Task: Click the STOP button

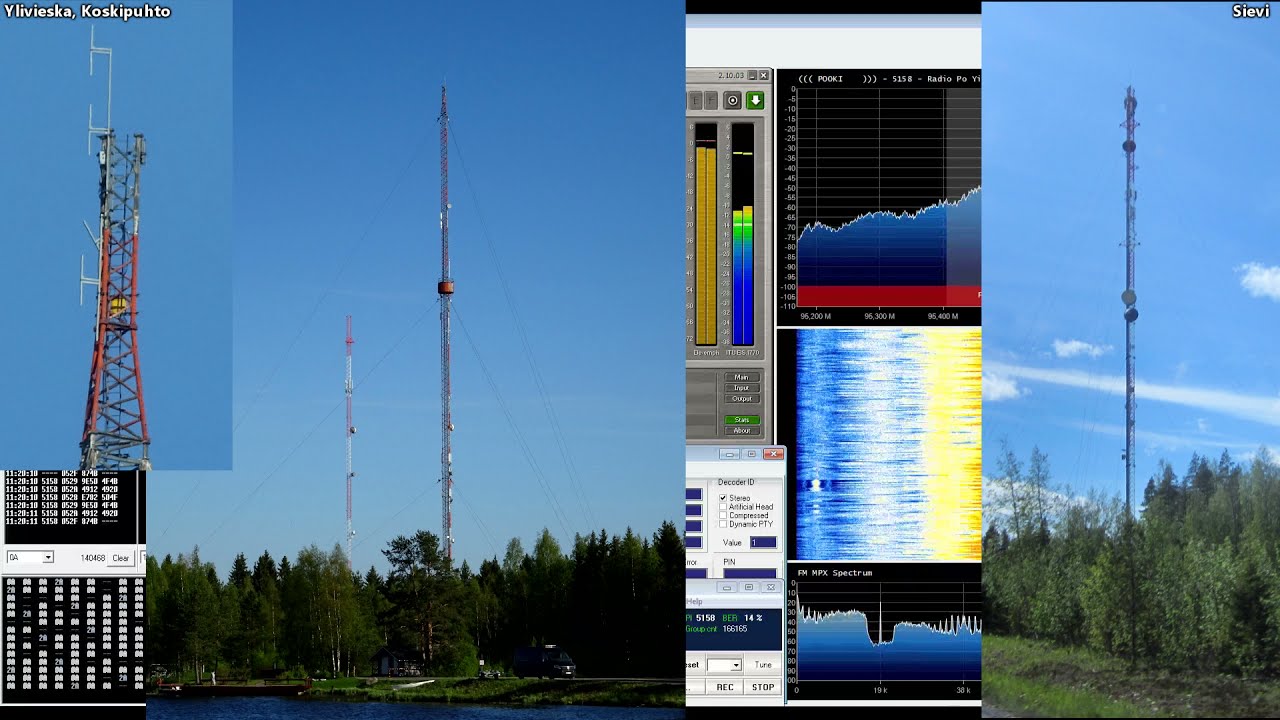Action: (763, 687)
